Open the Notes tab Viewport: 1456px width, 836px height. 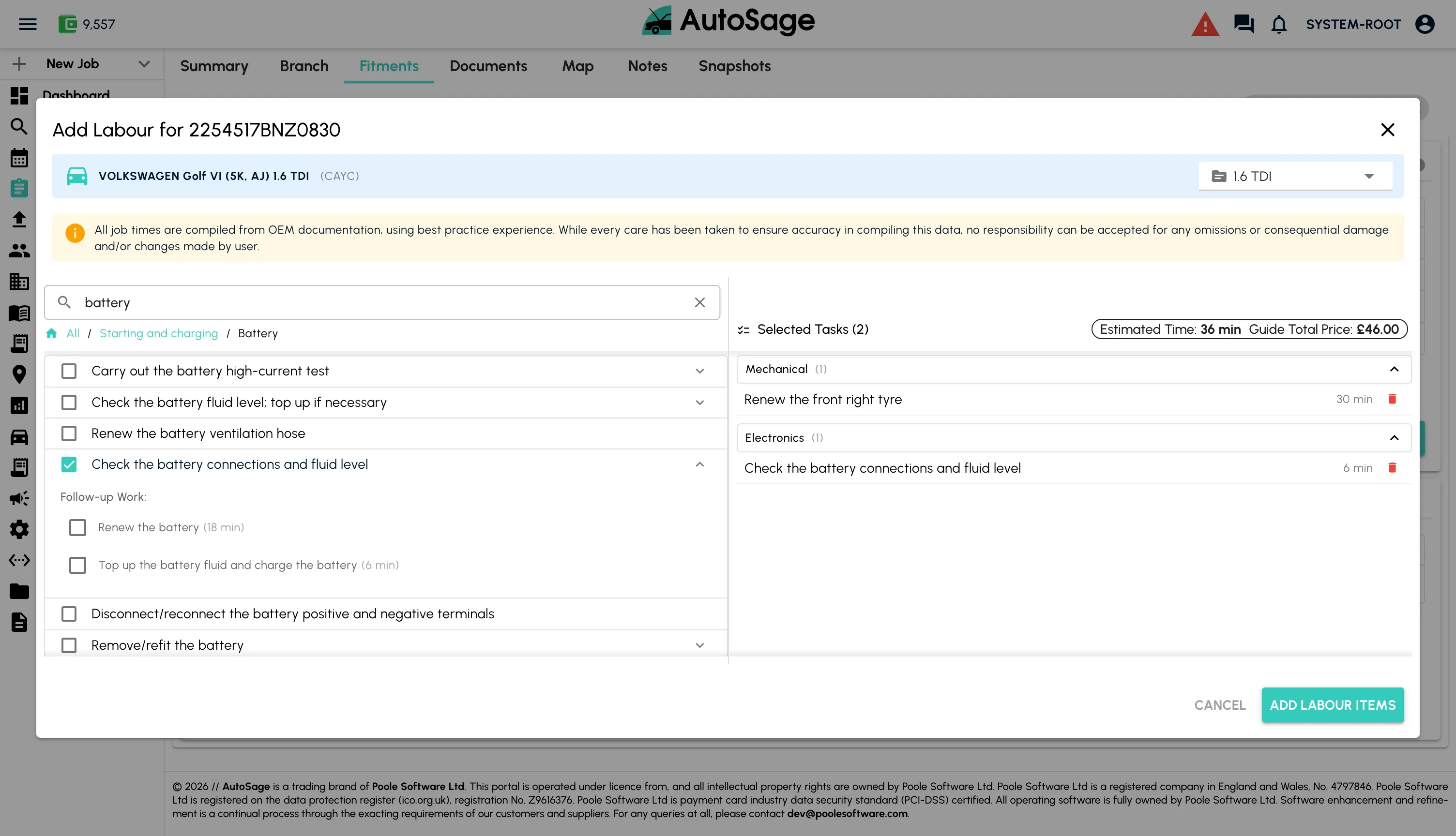click(647, 66)
